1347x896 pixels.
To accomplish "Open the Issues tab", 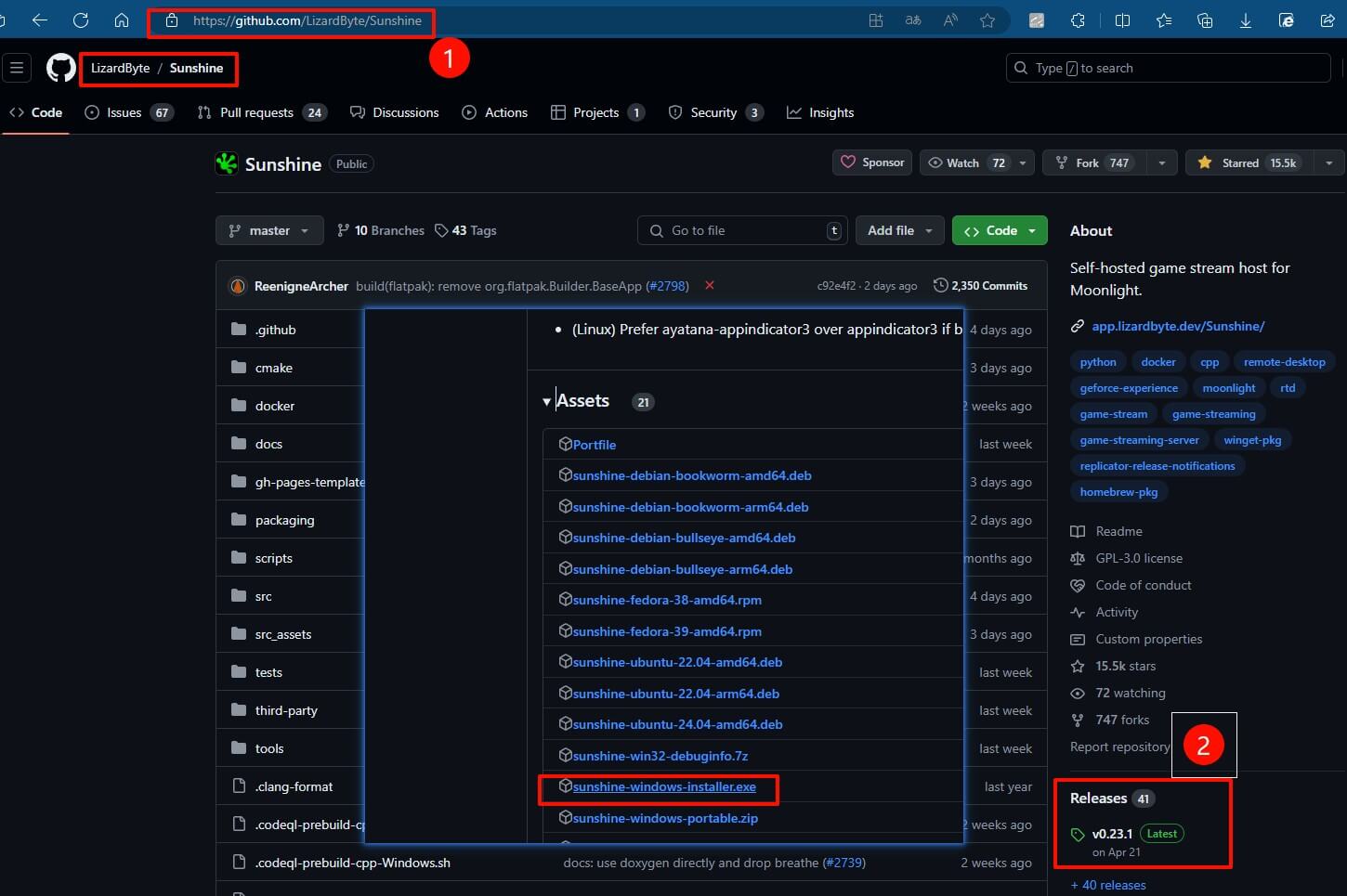I will pyautogui.click(x=129, y=112).
